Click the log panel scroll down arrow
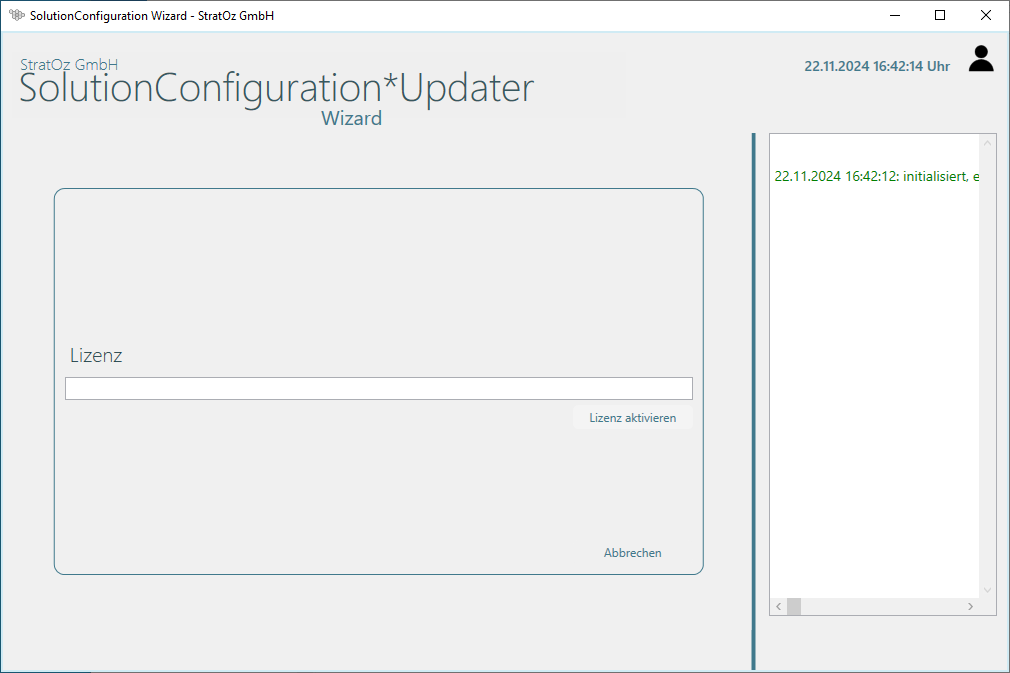This screenshot has height=673, width=1010. 988,590
